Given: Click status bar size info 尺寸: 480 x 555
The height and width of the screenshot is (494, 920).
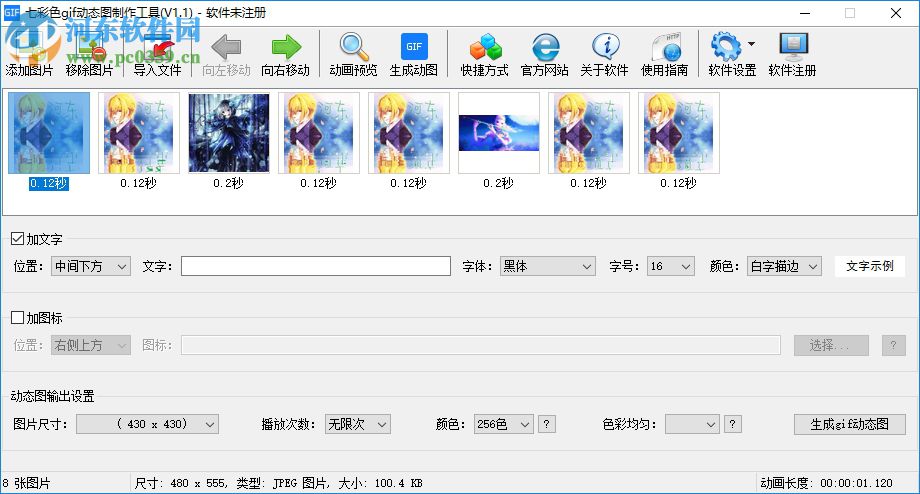Looking at the screenshot, I should (x=181, y=483).
